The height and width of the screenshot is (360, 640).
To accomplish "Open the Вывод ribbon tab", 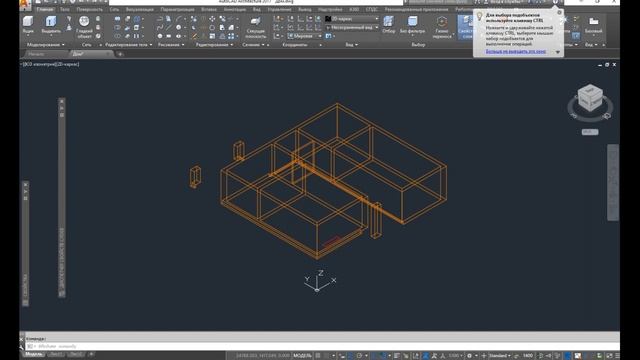I will coord(304,9).
